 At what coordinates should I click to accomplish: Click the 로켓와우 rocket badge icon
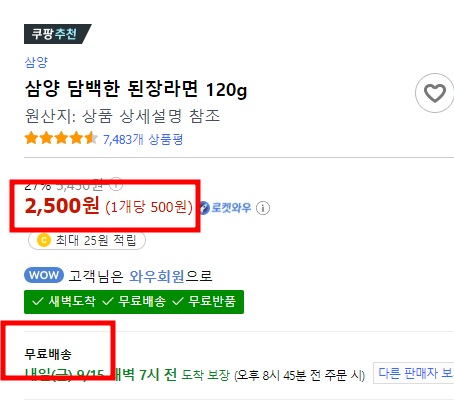tap(204, 208)
